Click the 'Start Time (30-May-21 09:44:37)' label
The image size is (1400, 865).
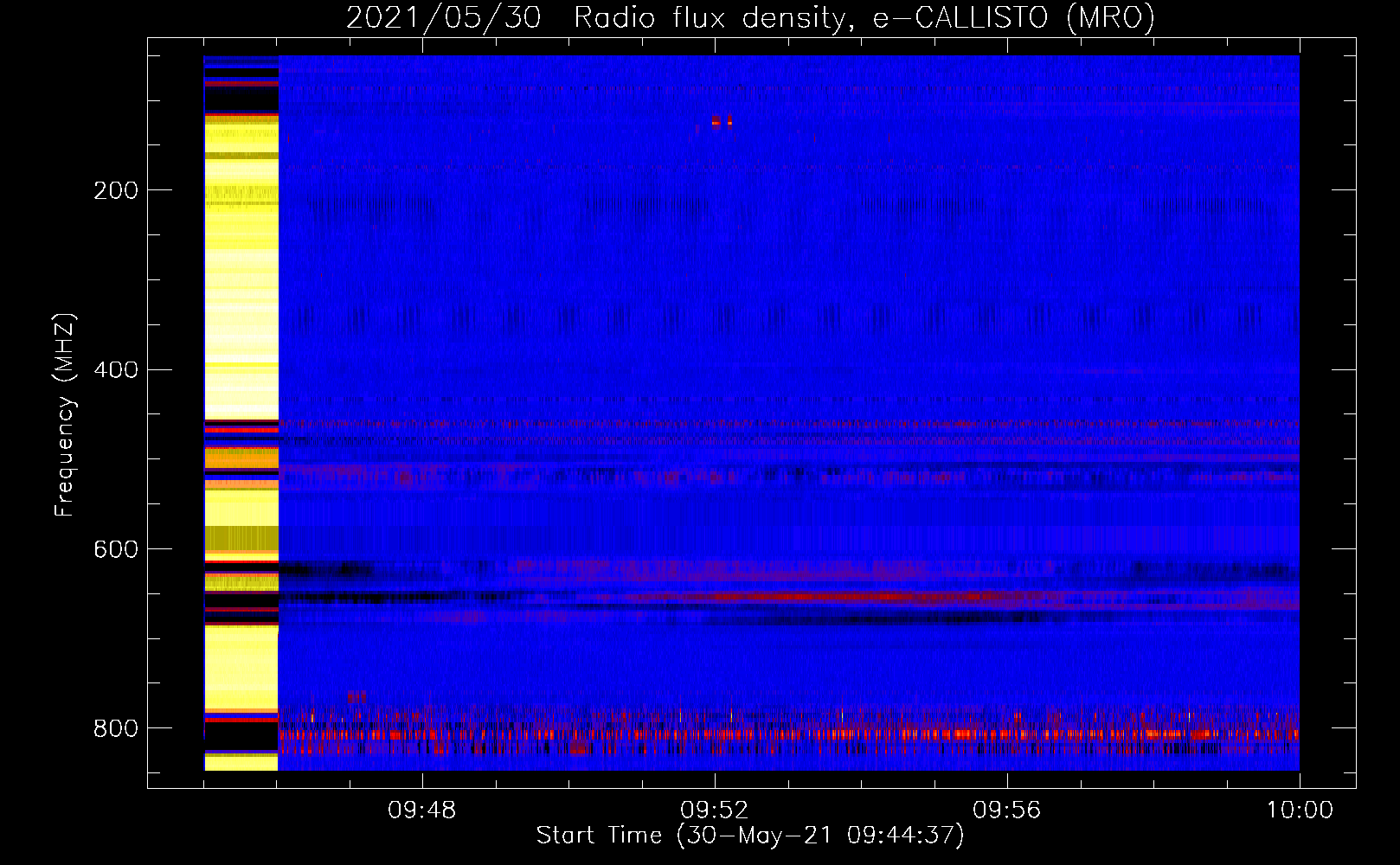(750, 836)
